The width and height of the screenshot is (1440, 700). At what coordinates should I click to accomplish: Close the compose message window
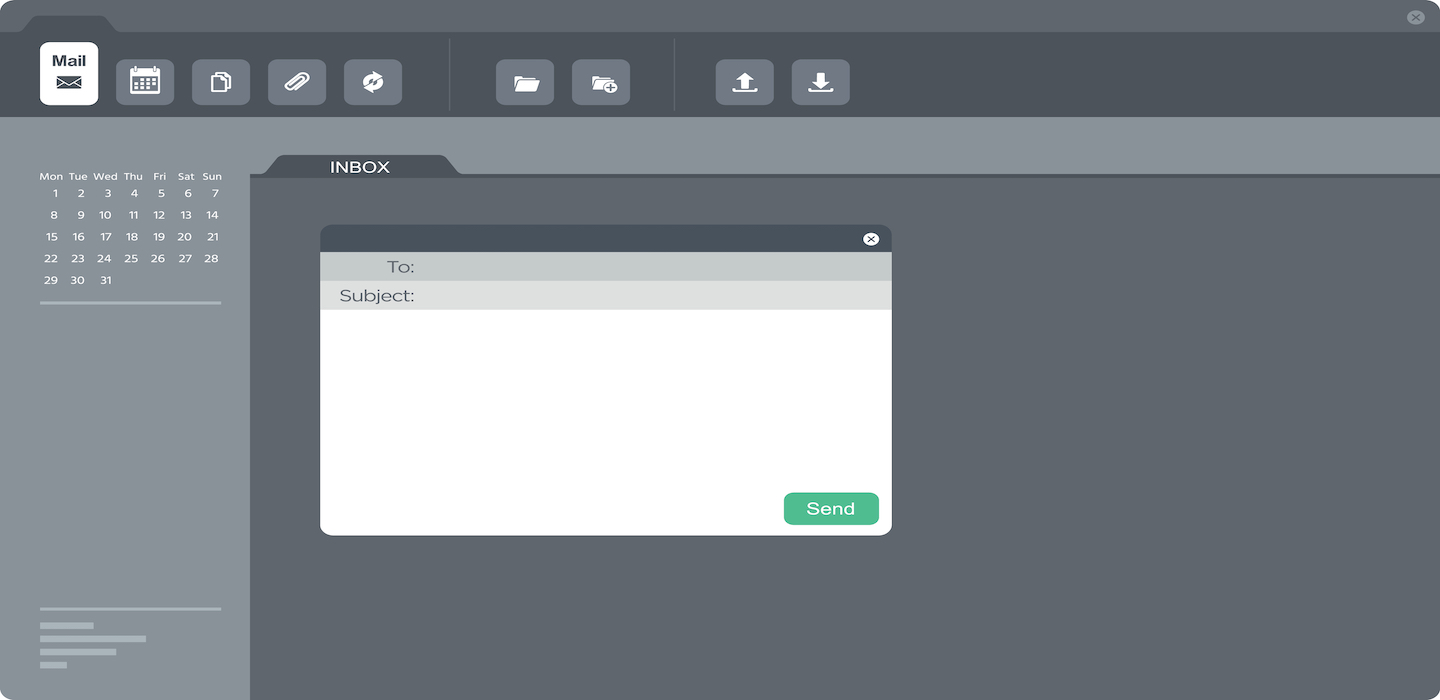pyautogui.click(x=870, y=238)
